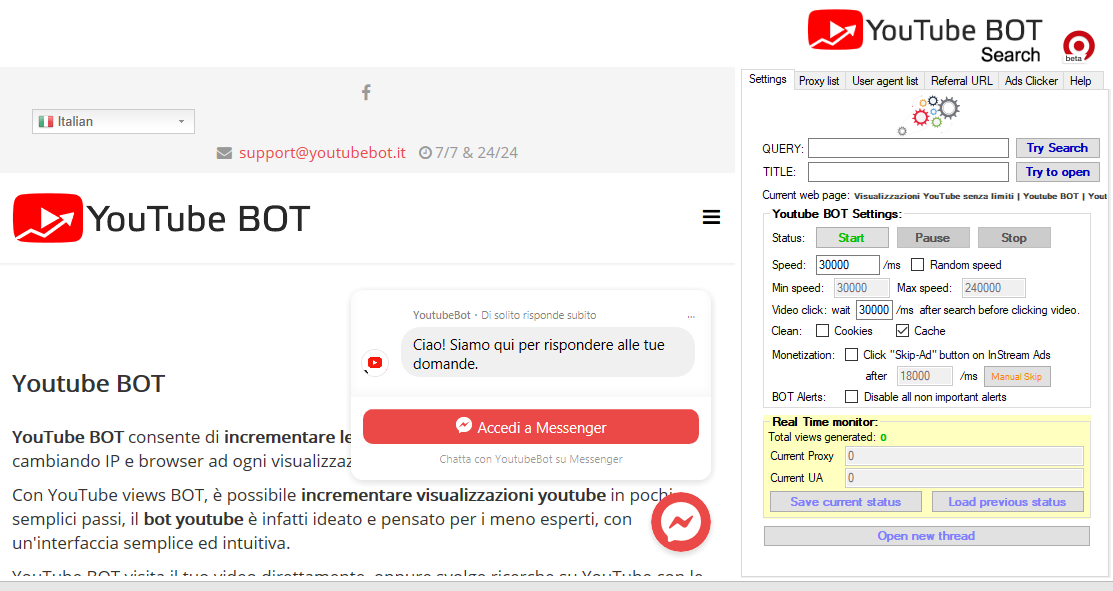This screenshot has height=591, width=1113.
Task: Enable the Random speed checkbox
Action: pos(917,265)
